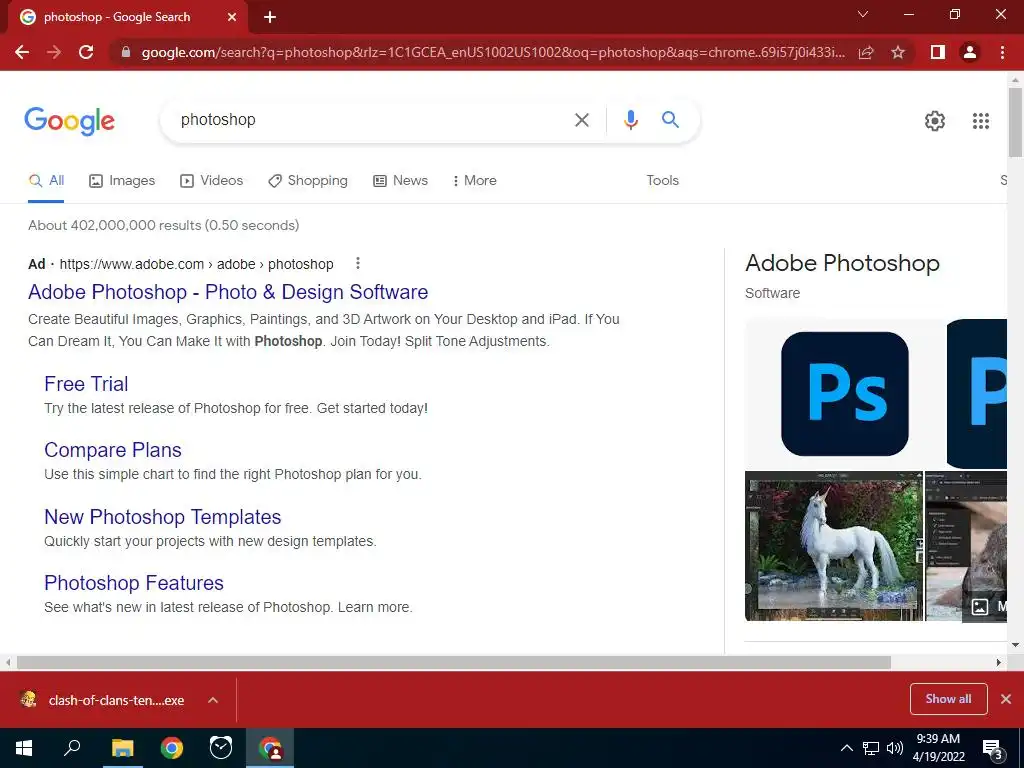Open the Free Trial link
Image resolution: width=1024 pixels, height=768 pixels.
click(x=86, y=384)
